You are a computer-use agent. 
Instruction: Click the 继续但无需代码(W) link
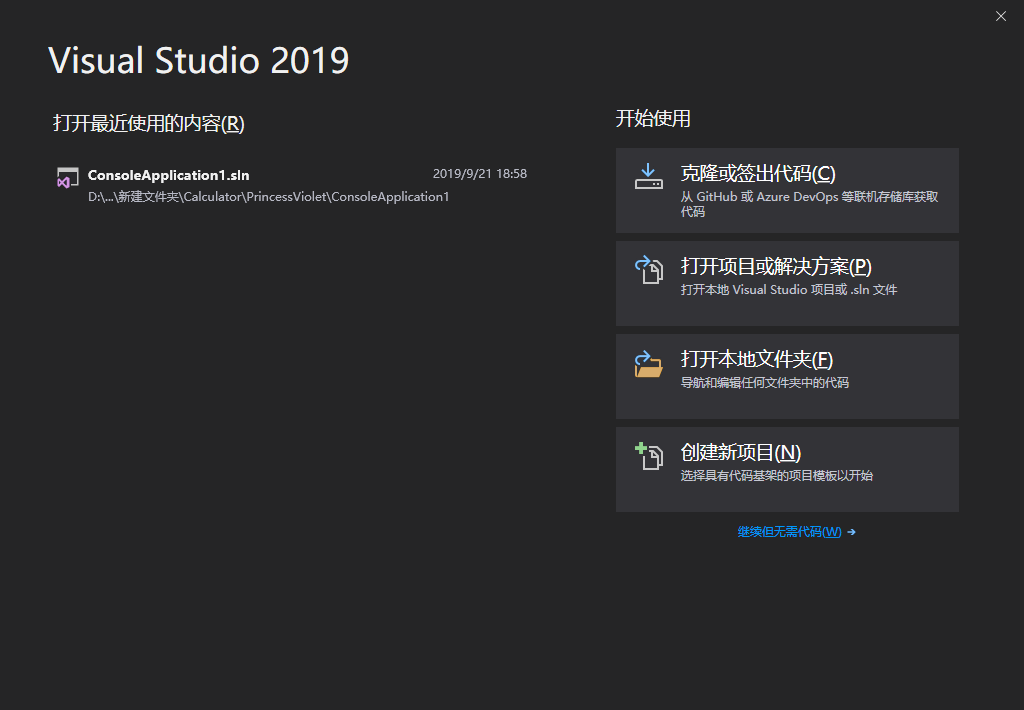click(x=789, y=532)
